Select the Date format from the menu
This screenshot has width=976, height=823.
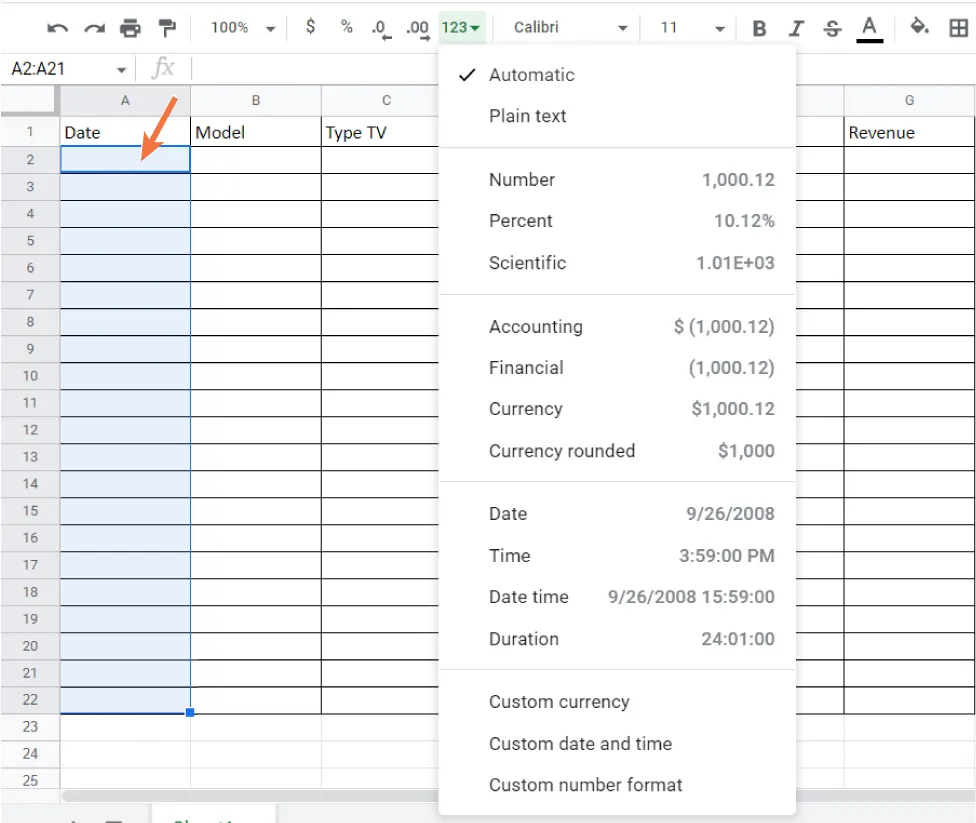tap(508, 513)
